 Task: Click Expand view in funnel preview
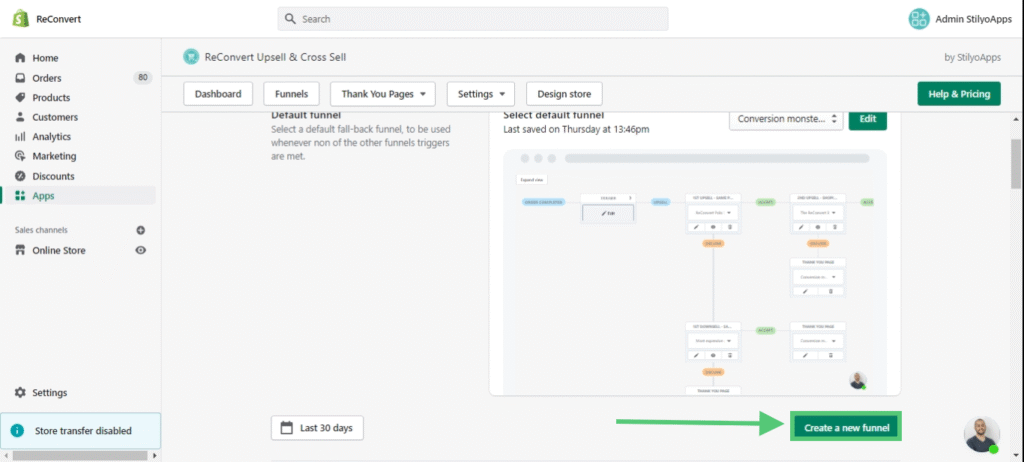[x=531, y=179]
